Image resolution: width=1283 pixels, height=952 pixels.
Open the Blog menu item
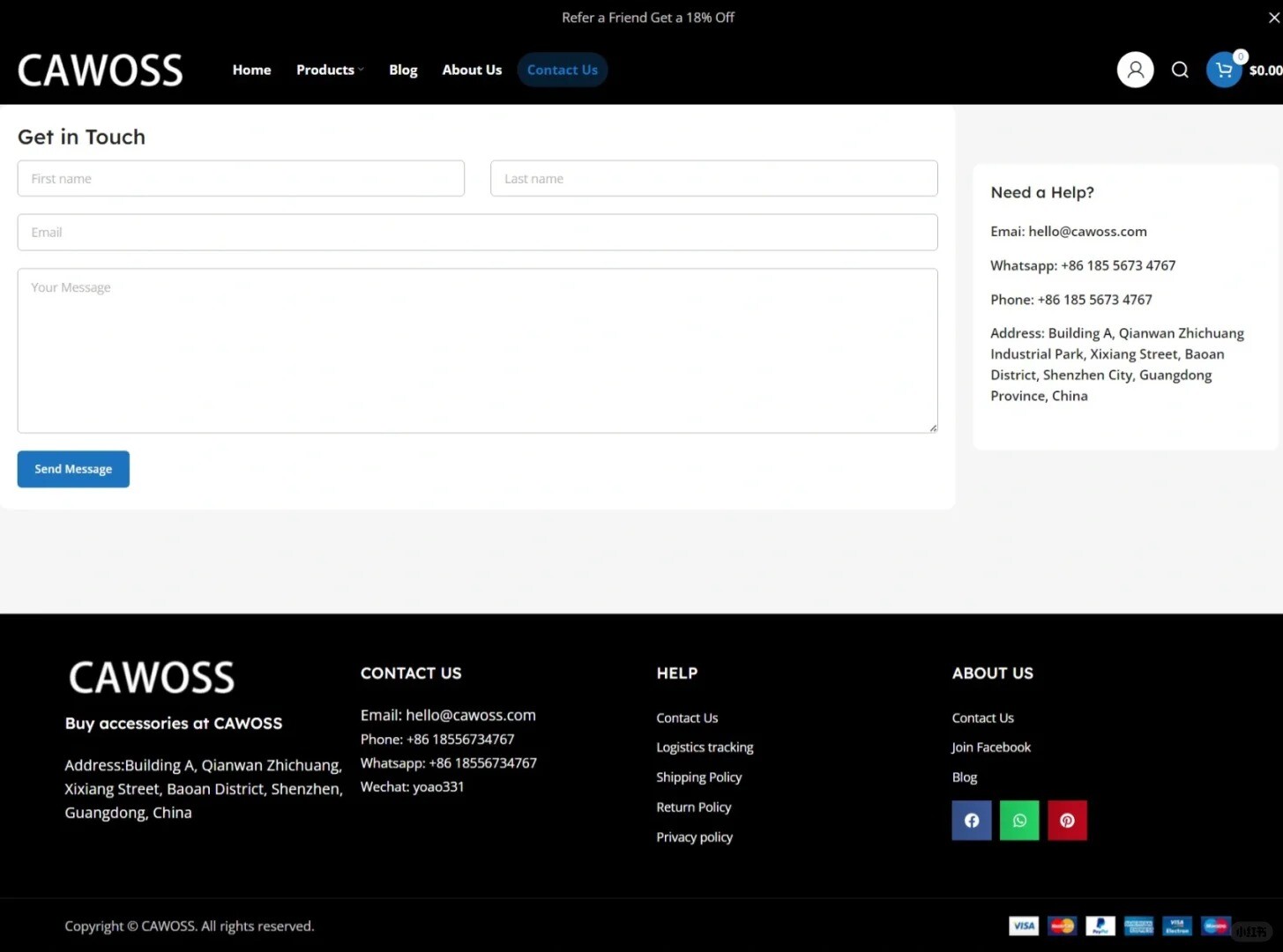pos(403,70)
